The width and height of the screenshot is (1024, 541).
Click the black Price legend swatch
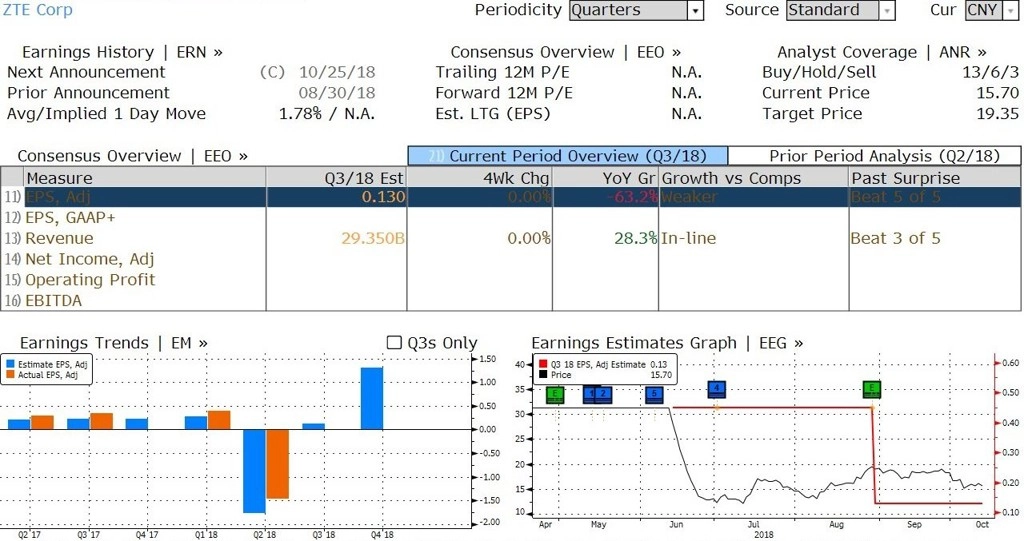click(543, 375)
